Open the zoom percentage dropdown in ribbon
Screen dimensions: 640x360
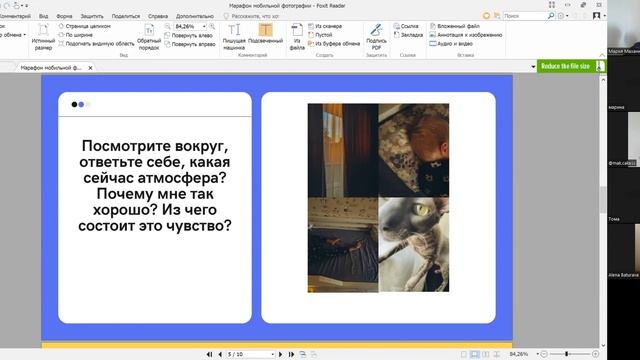click(204, 27)
